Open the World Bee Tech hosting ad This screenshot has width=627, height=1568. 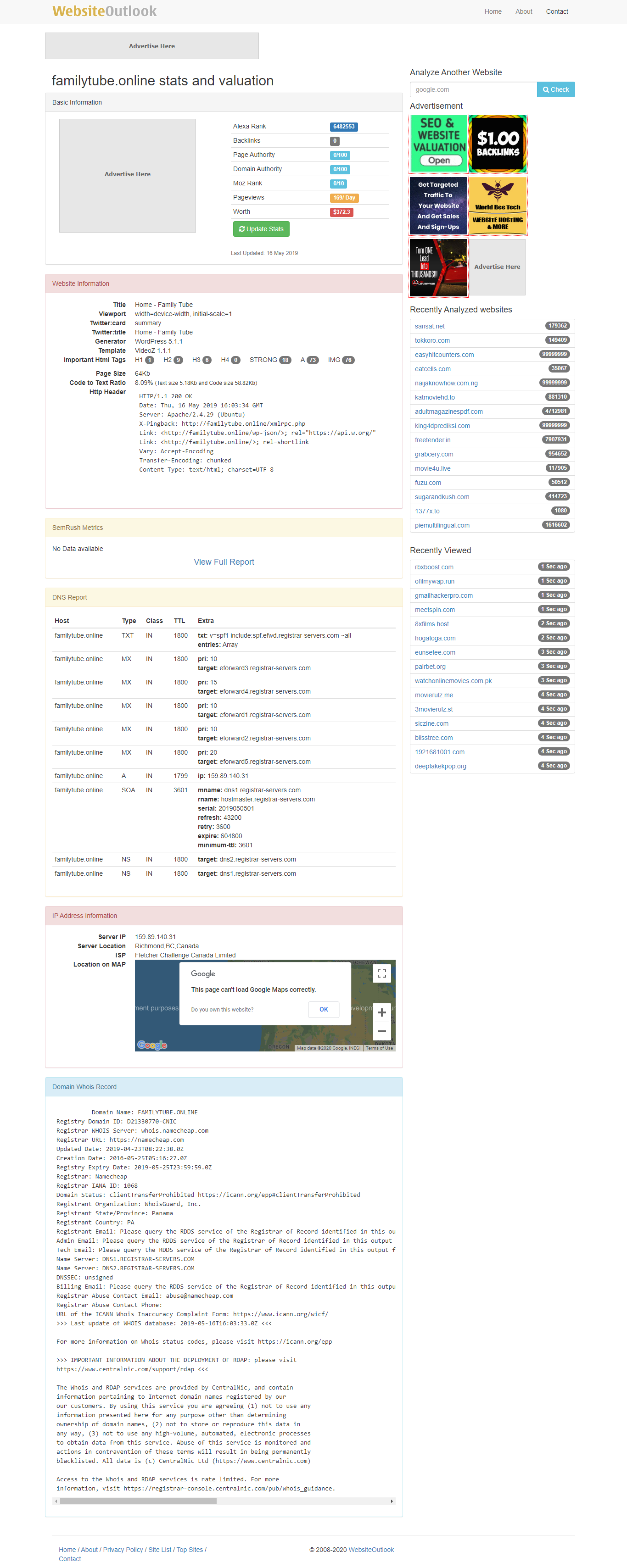point(498,206)
